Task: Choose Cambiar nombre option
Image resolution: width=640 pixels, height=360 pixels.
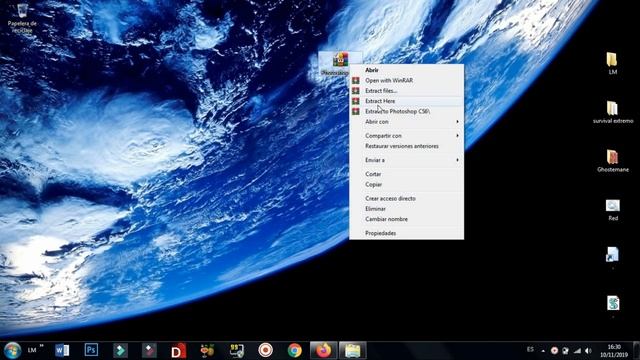Action: [407, 219]
